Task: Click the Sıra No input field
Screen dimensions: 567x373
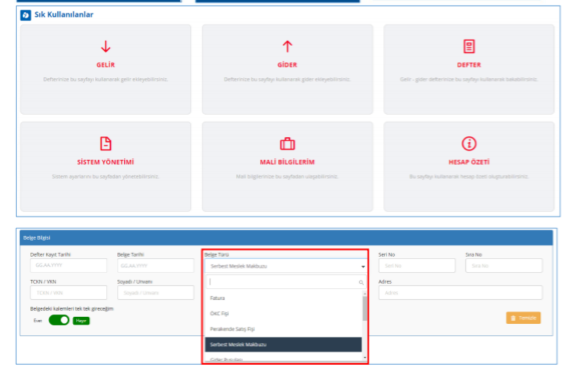Action: (x=504, y=266)
